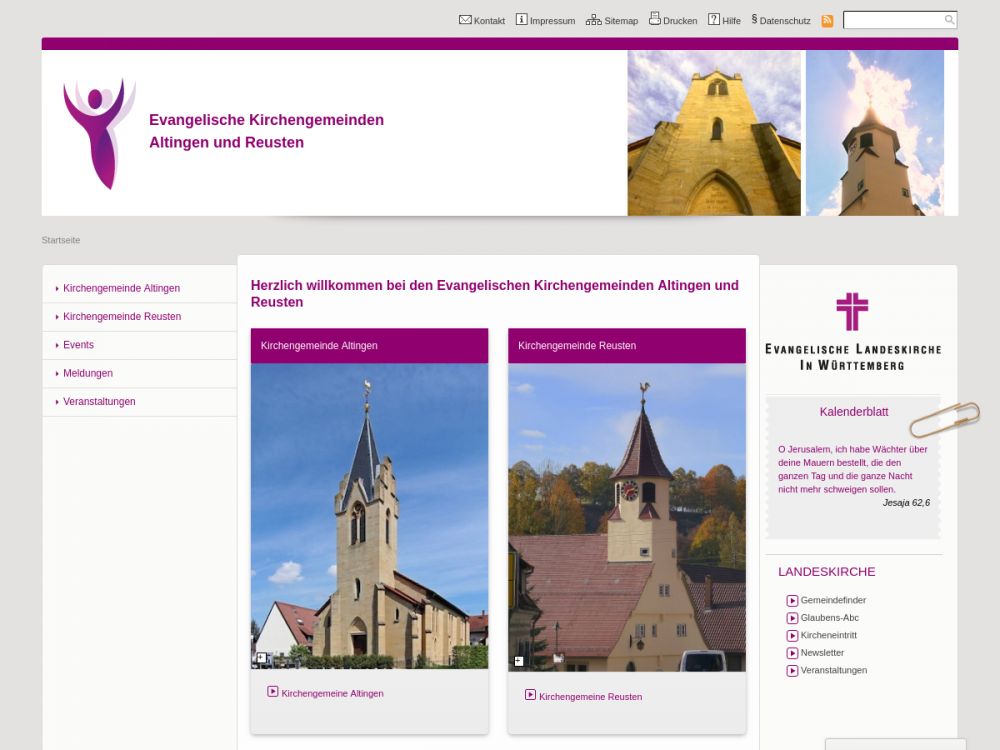Follow the Gemeindefinder link

(832, 601)
